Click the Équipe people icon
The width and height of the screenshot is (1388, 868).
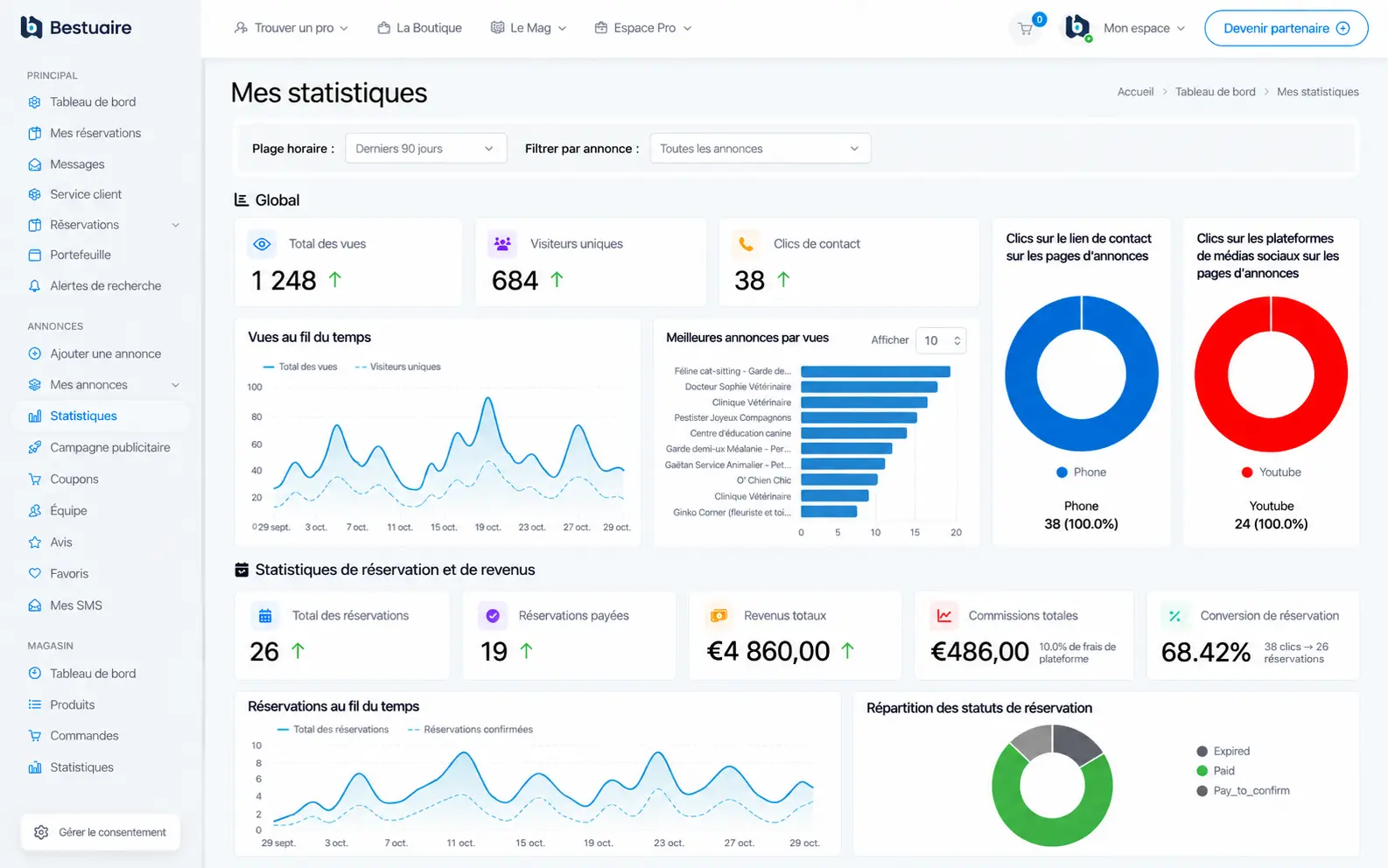click(x=35, y=511)
